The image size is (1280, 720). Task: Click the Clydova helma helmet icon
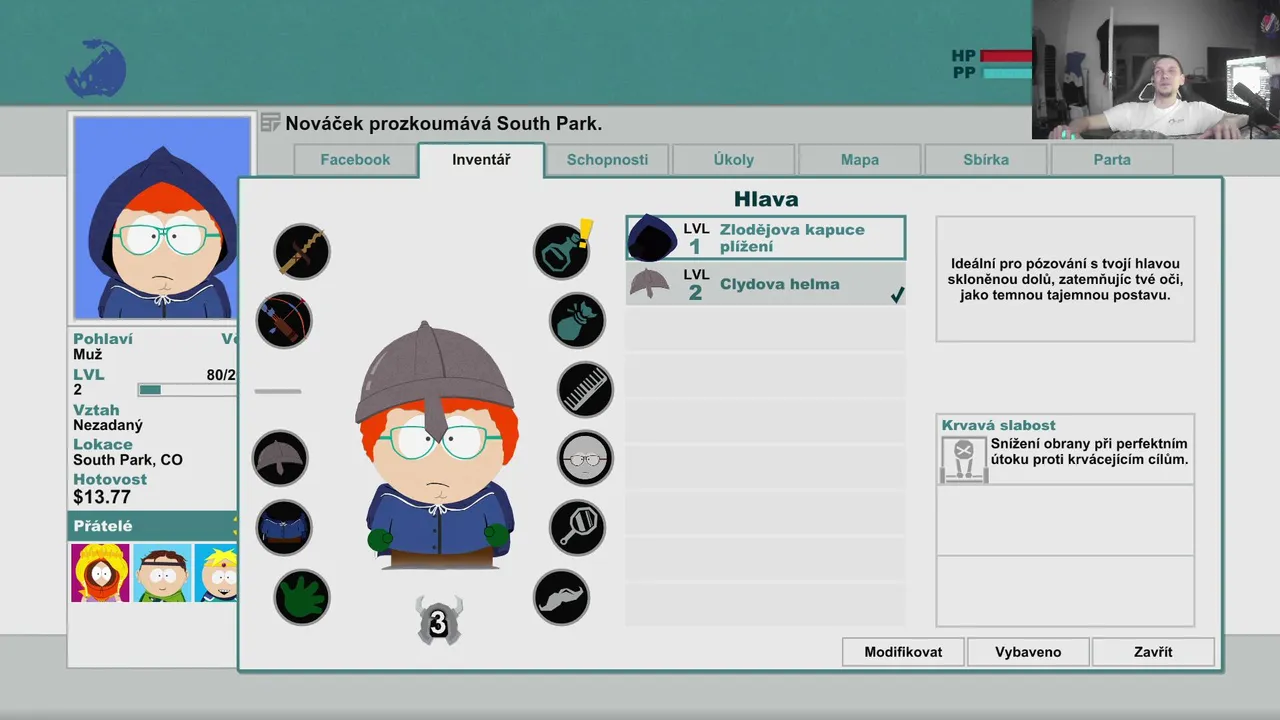[x=650, y=283]
